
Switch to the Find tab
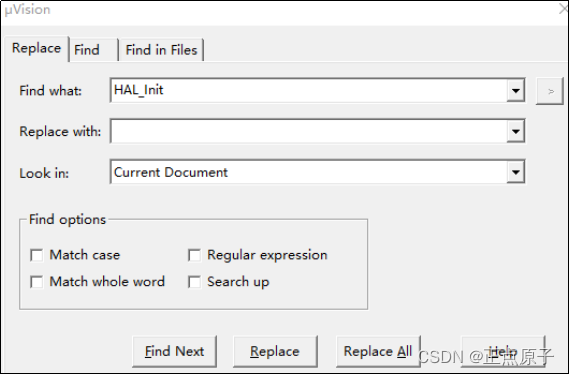93,50
